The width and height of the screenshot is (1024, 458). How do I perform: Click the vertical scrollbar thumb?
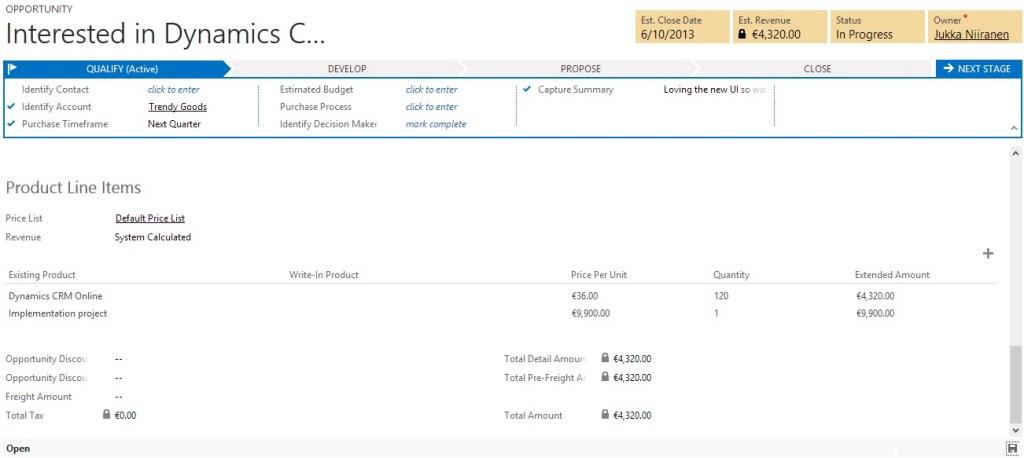pos(1015,385)
